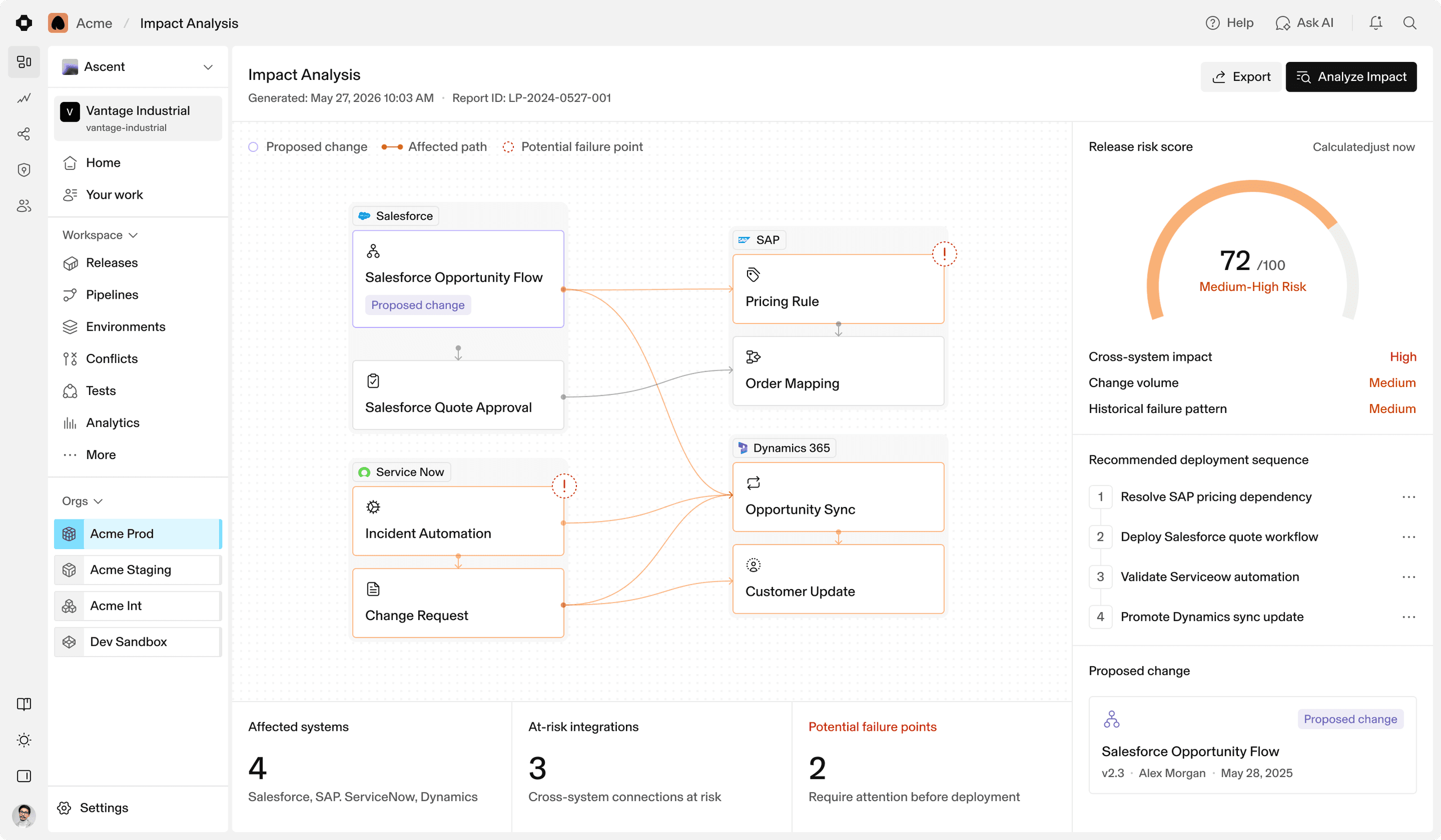Click the Service Now system label
1441x840 pixels.
coord(401,472)
